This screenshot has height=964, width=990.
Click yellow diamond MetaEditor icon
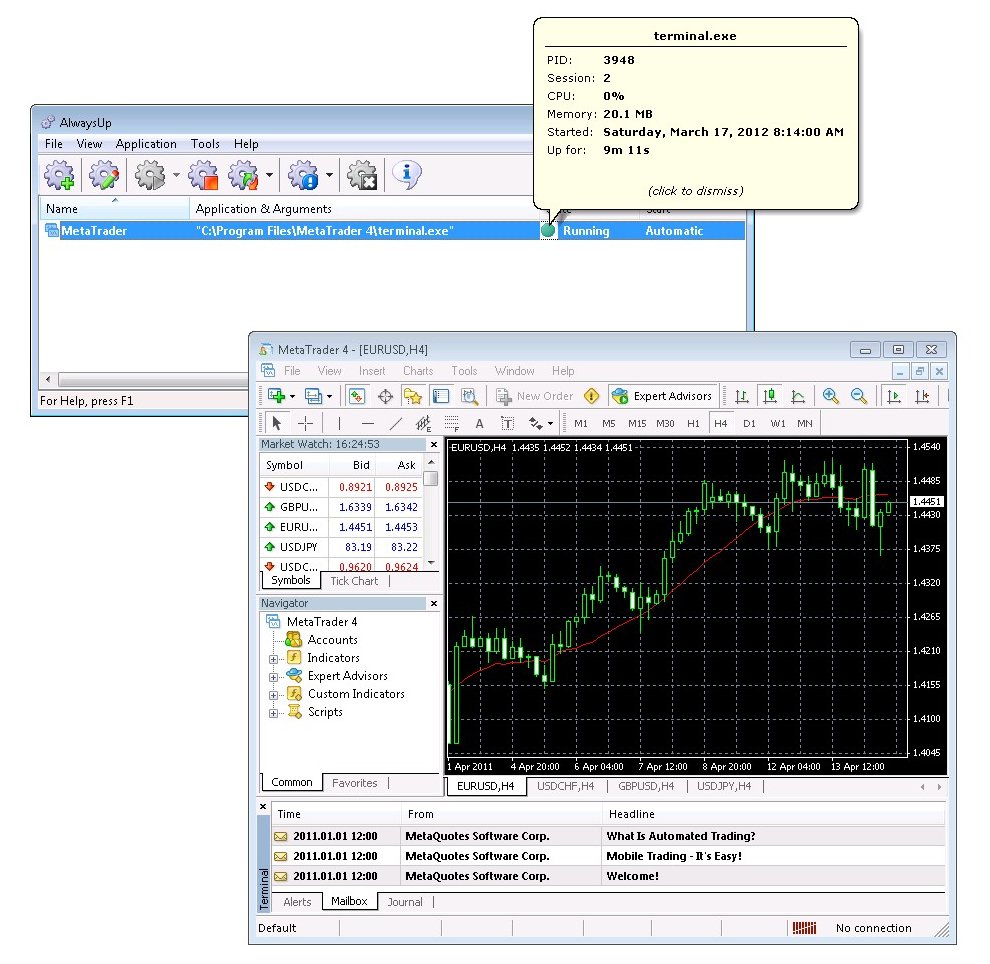(x=592, y=396)
